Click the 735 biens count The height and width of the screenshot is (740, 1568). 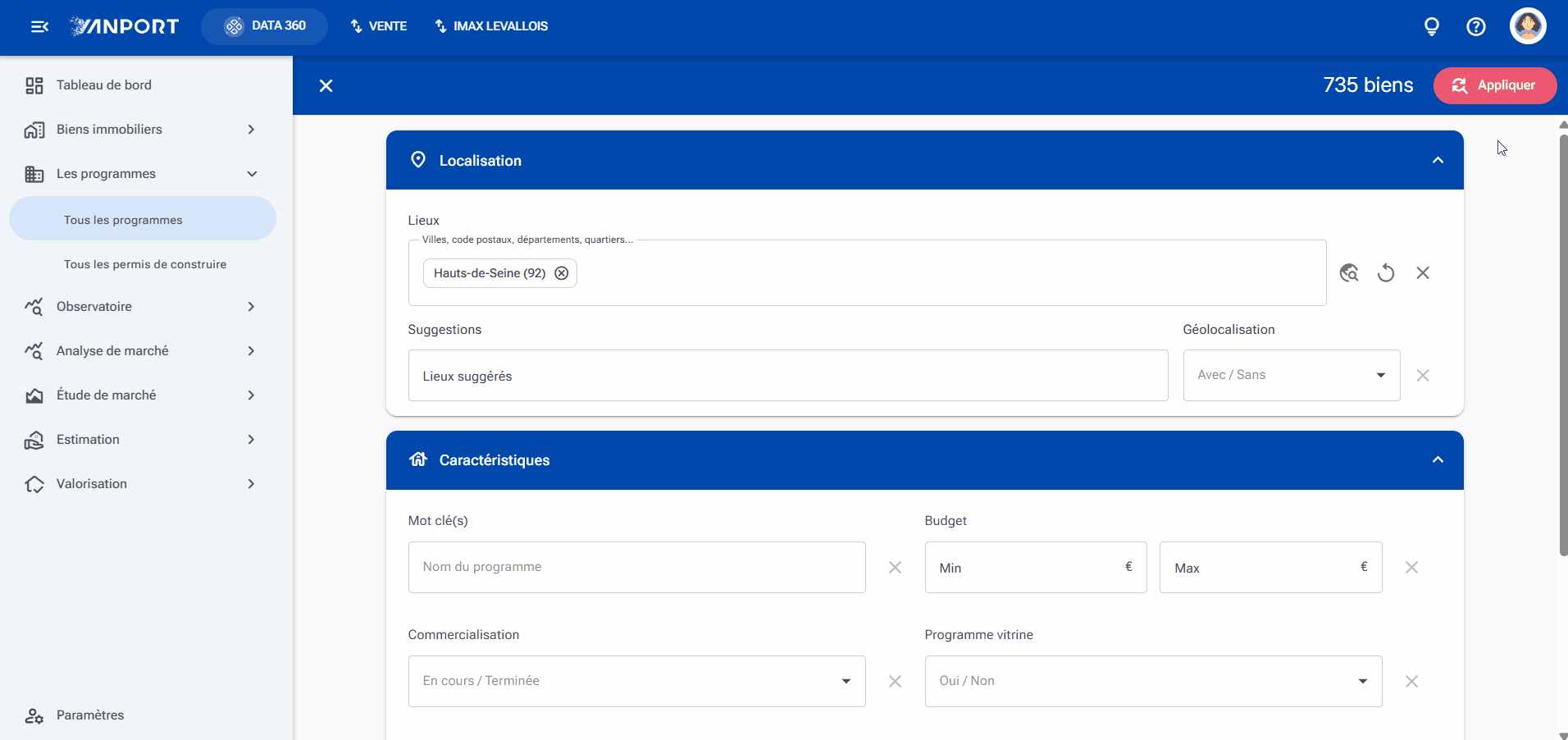click(1368, 85)
